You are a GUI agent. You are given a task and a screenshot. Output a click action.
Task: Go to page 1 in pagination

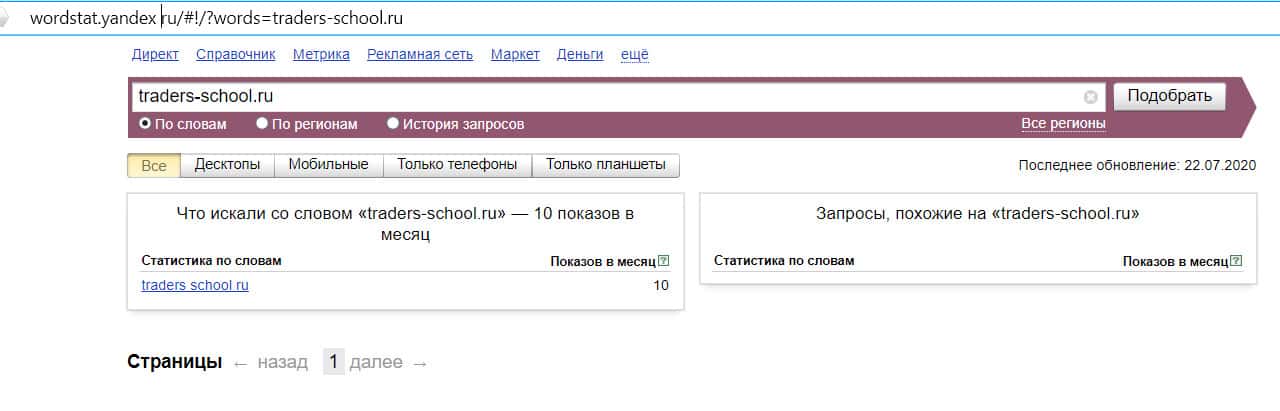333,362
